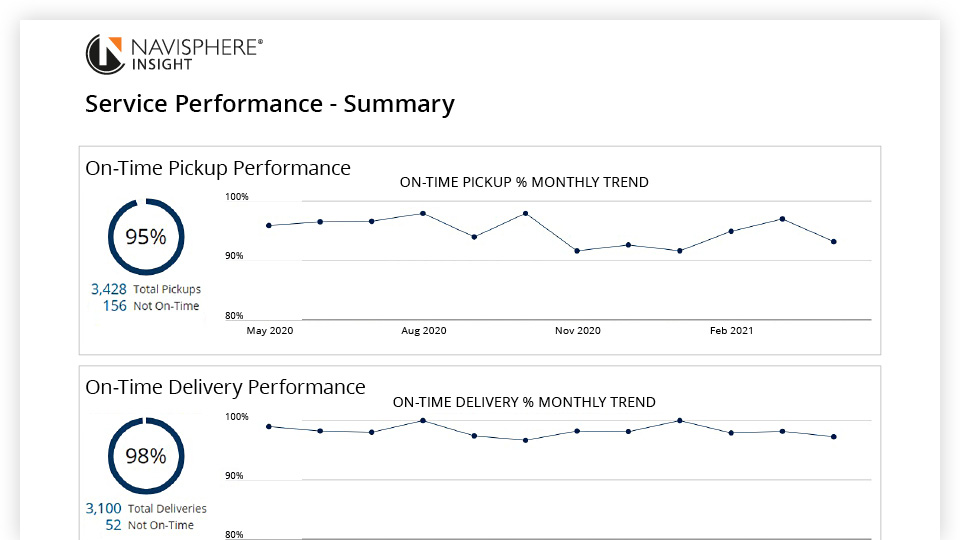
Task: Click the Feb 2021 x-axis label
Action: (731, 331)
